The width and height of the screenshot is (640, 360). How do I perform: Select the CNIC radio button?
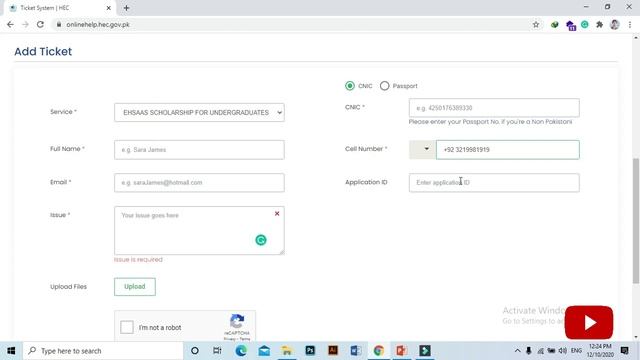[x=350, y=86]
